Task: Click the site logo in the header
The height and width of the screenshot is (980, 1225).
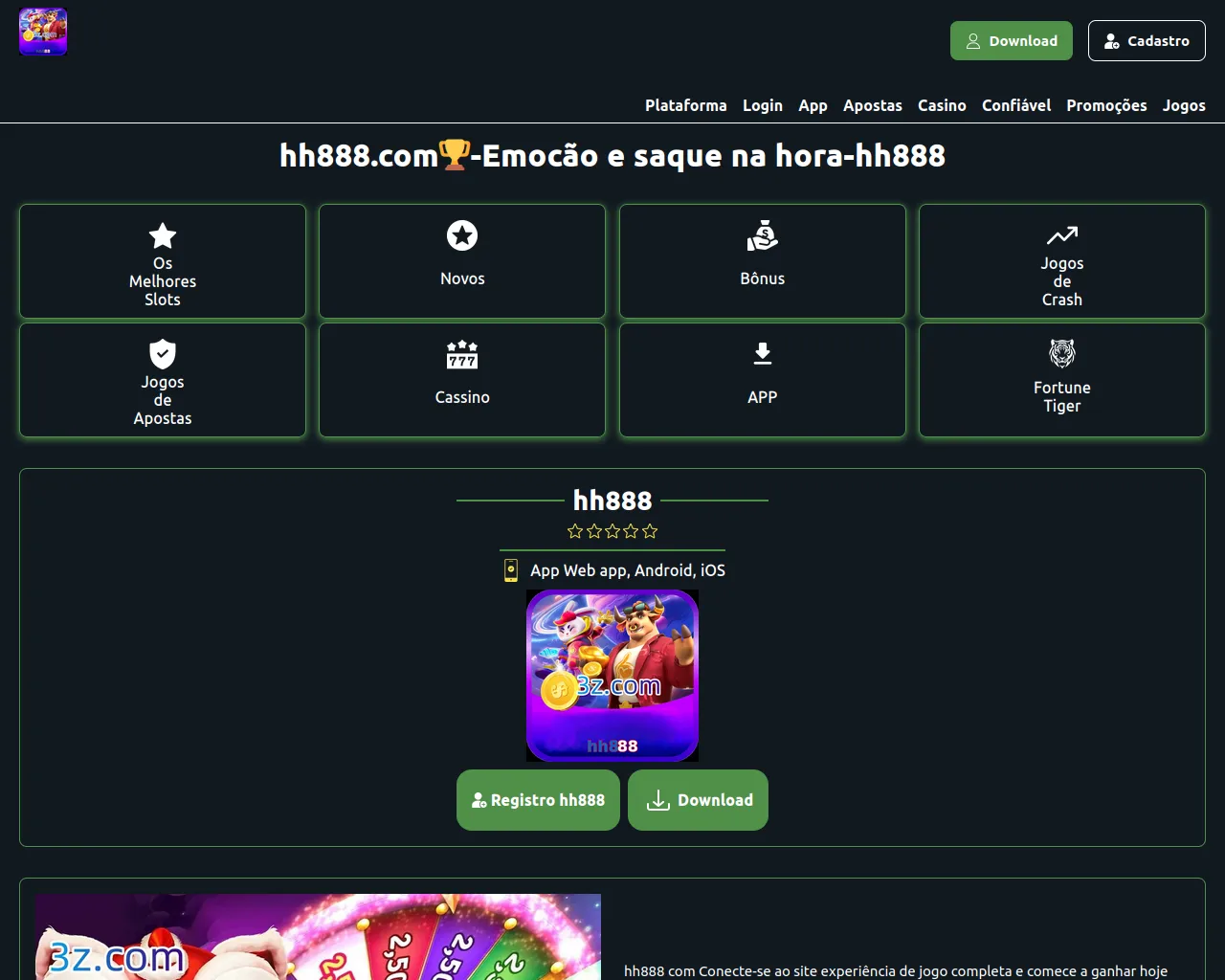Action: pos(43,32)
